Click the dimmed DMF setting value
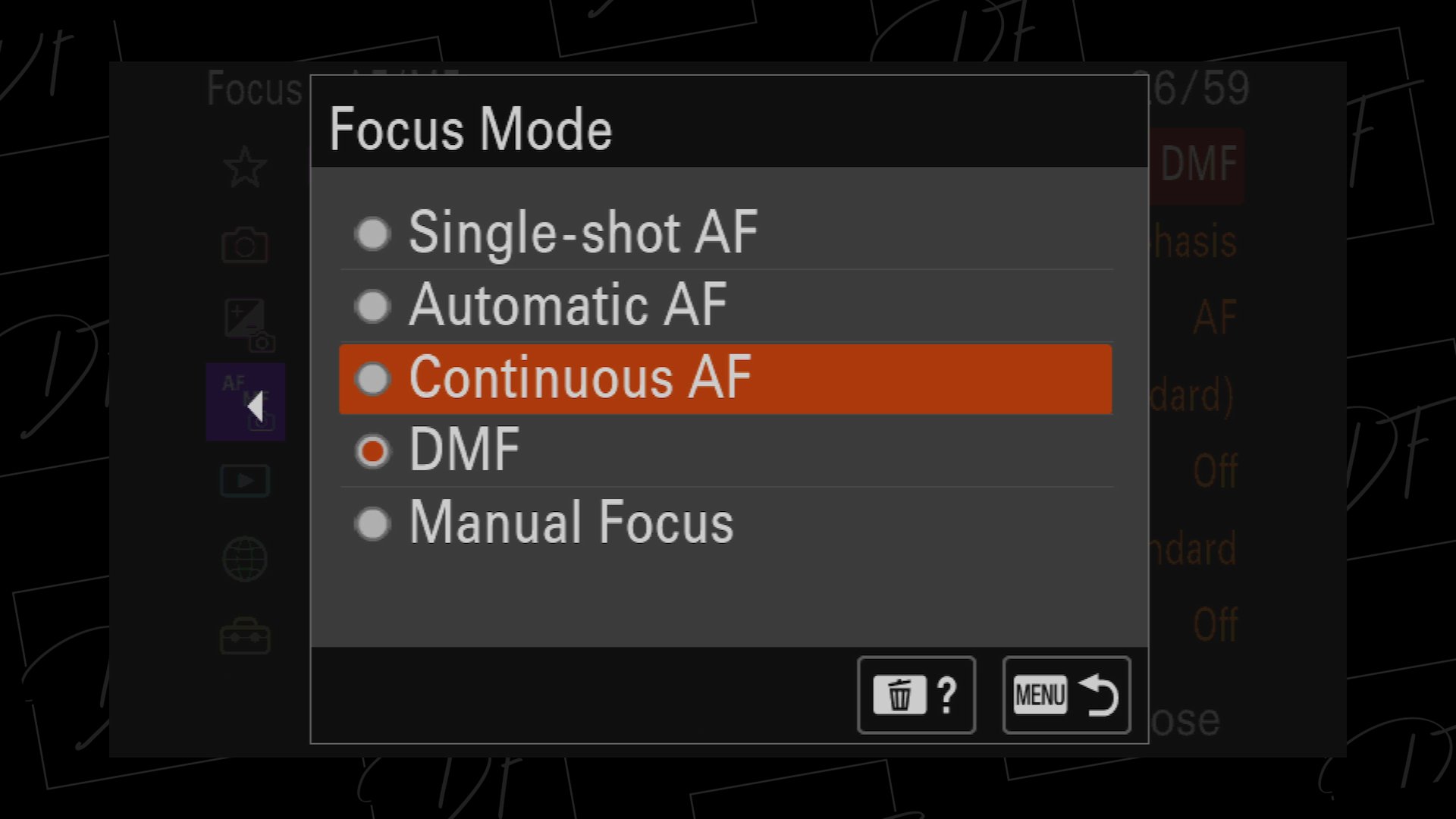Image resolution: width=1456 pixels, height=819 pixels. point(1198,165)
